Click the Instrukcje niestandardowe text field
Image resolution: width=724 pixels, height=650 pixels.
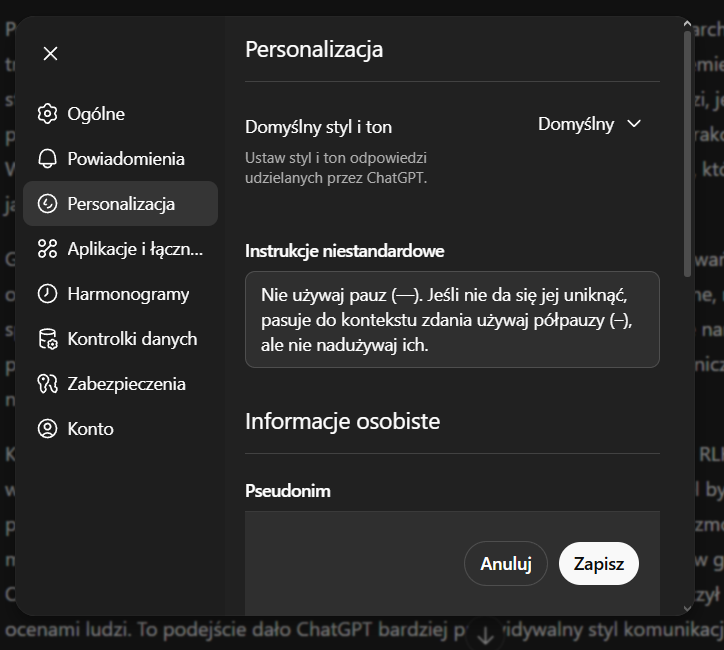[x=452, y=319]
